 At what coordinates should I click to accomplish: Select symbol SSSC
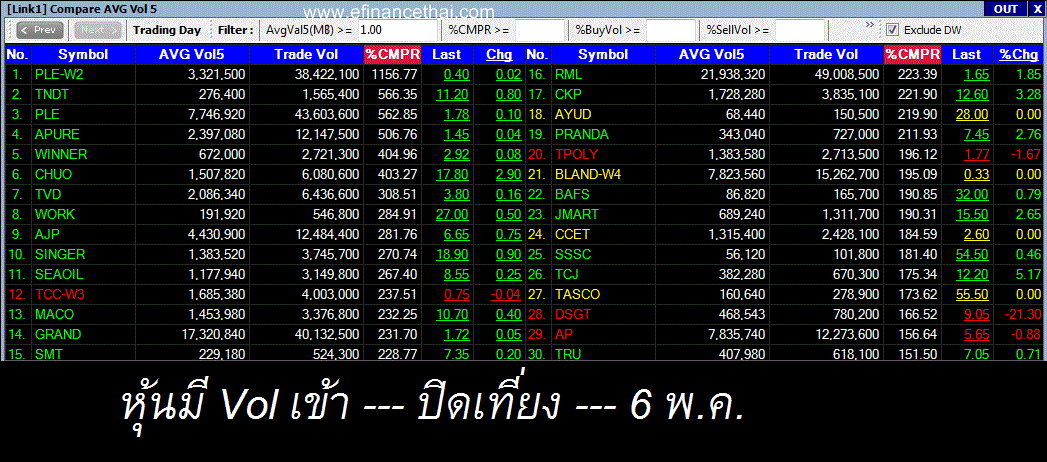[x=573, y=254]
